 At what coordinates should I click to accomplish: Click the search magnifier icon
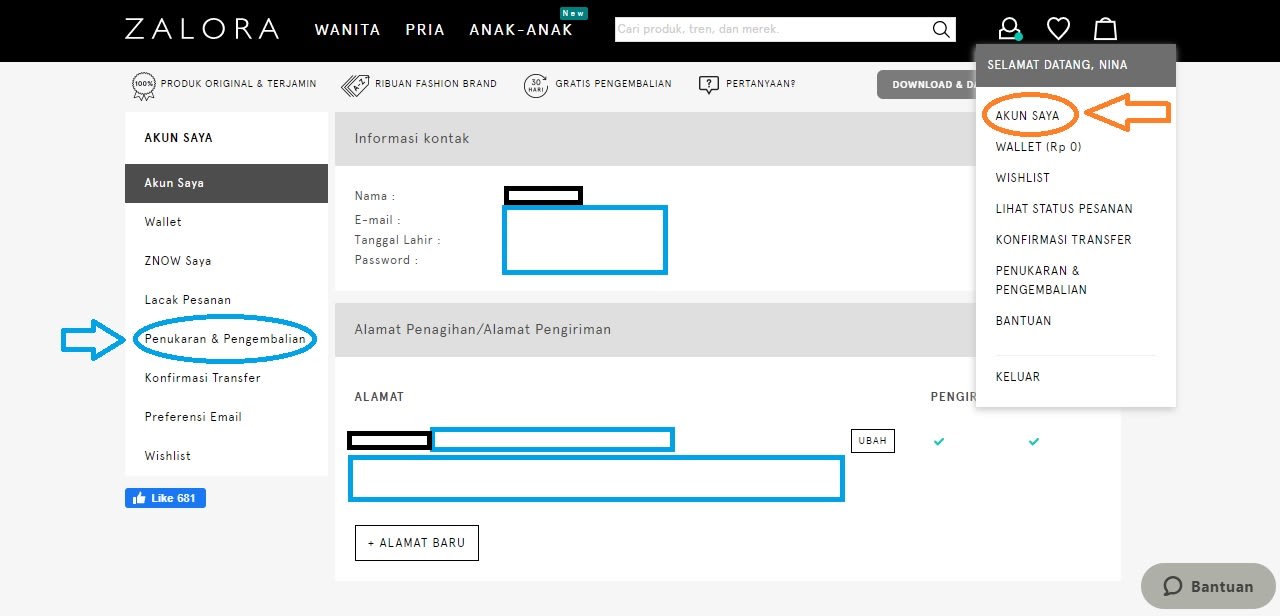[941, 30]
